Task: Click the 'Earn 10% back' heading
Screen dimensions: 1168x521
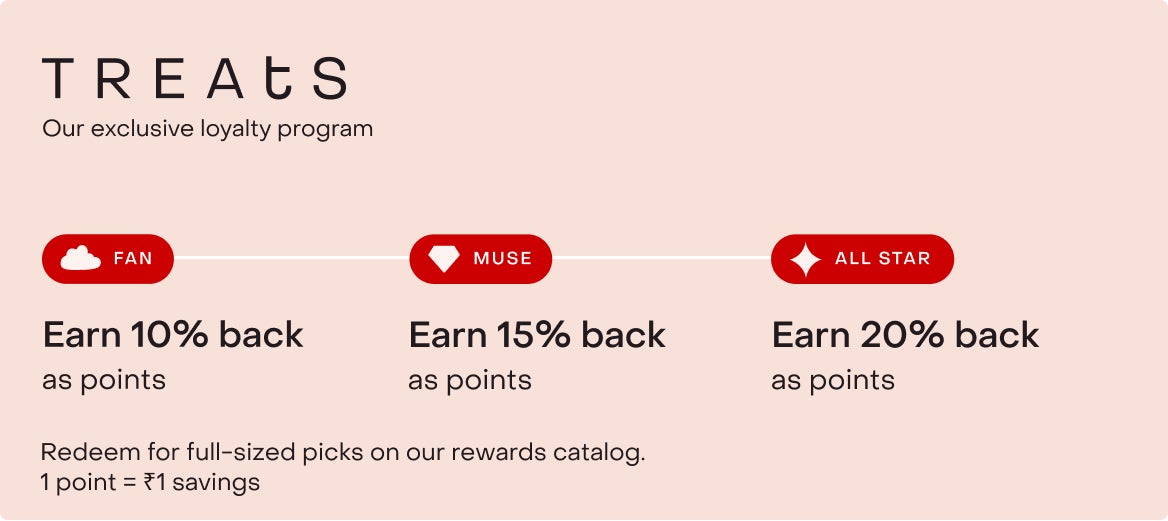Action: coord(173,335)
